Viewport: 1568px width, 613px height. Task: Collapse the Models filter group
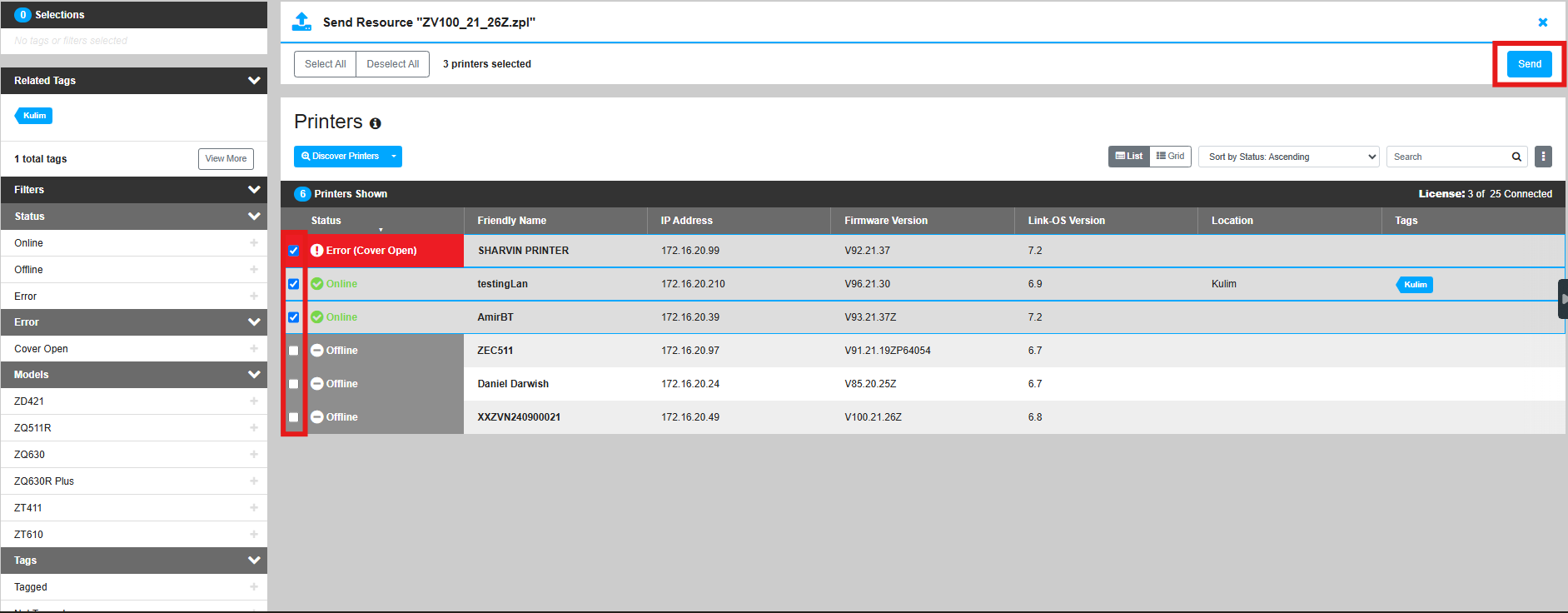pyautogui.click(x=254, y=375)
